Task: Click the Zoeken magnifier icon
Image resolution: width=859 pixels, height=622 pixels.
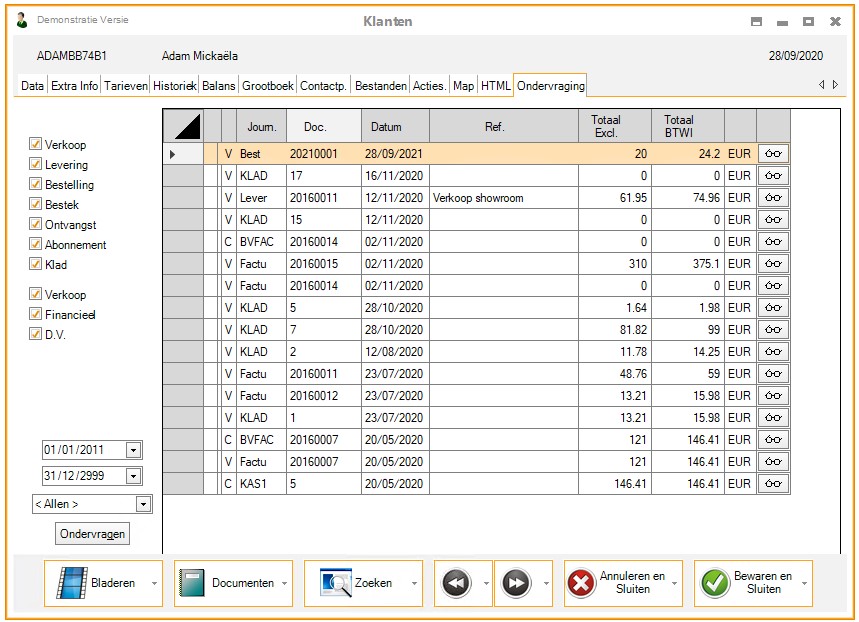Action: tap(335, 583)
